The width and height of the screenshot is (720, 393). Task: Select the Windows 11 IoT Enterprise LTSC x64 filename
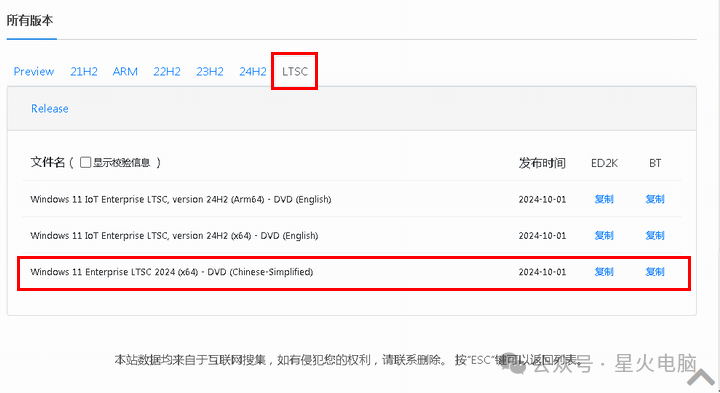coord(174,236)
